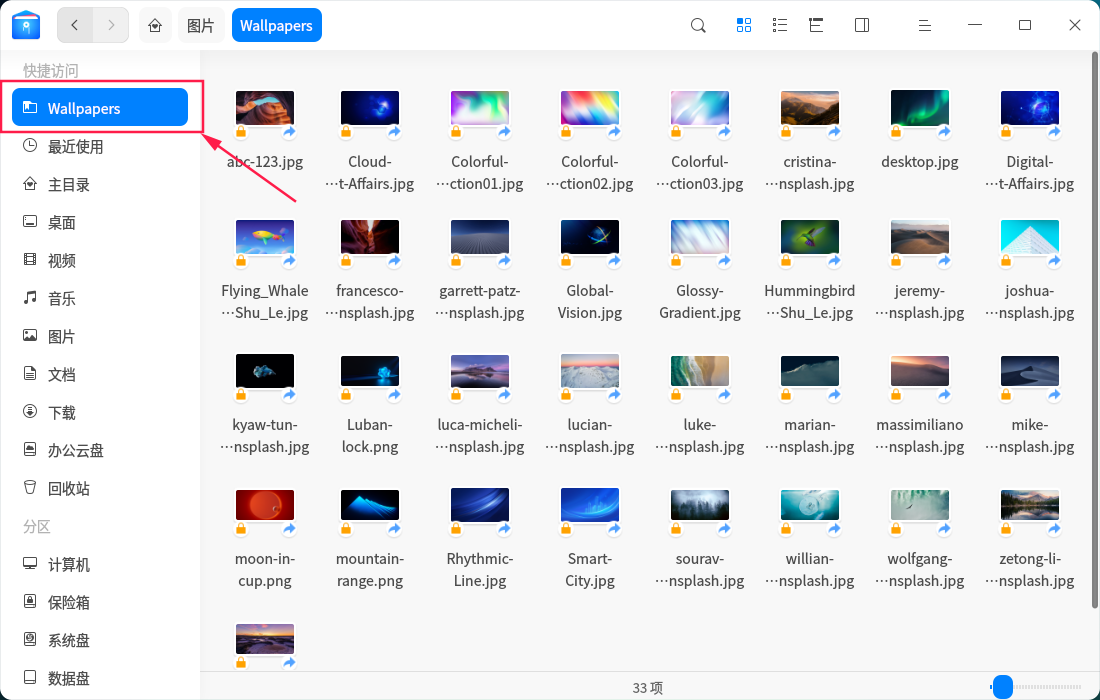Screen dimensions: 1100x700
Task: Select Cloud-…t-Affairs.jpg thumbnail
Action: (x=370, y=107)
